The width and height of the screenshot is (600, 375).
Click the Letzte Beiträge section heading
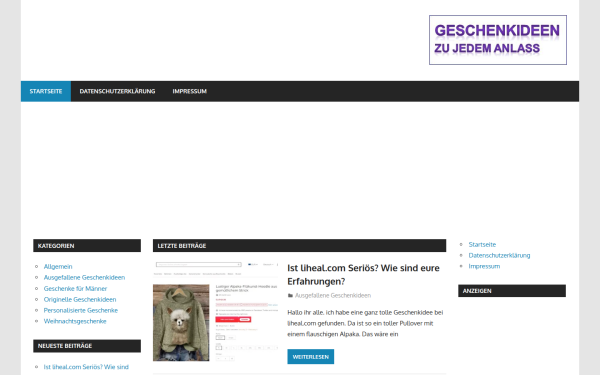click(x=299, y=246)
